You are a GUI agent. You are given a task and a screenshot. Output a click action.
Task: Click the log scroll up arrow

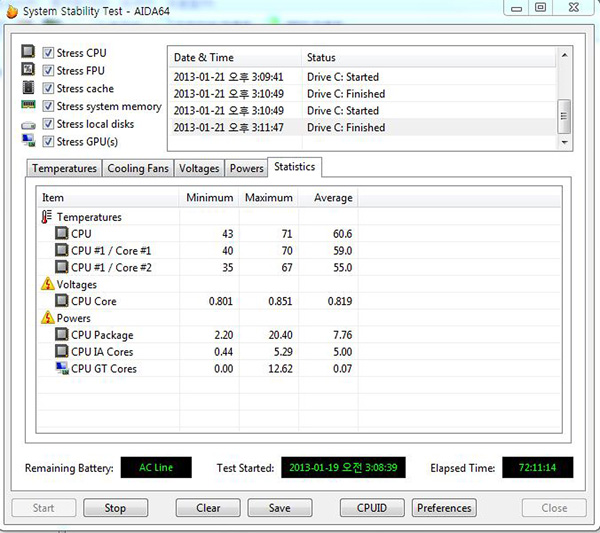pos(564,55)
